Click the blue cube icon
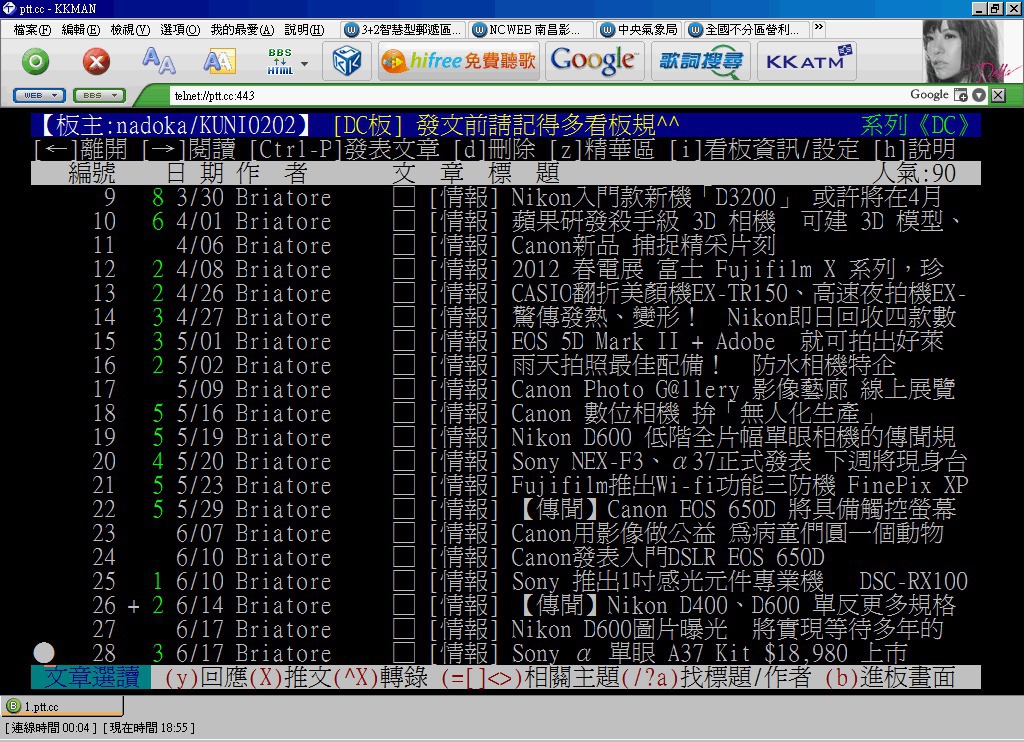The image size is (1024, 742). tap(347, 62)
